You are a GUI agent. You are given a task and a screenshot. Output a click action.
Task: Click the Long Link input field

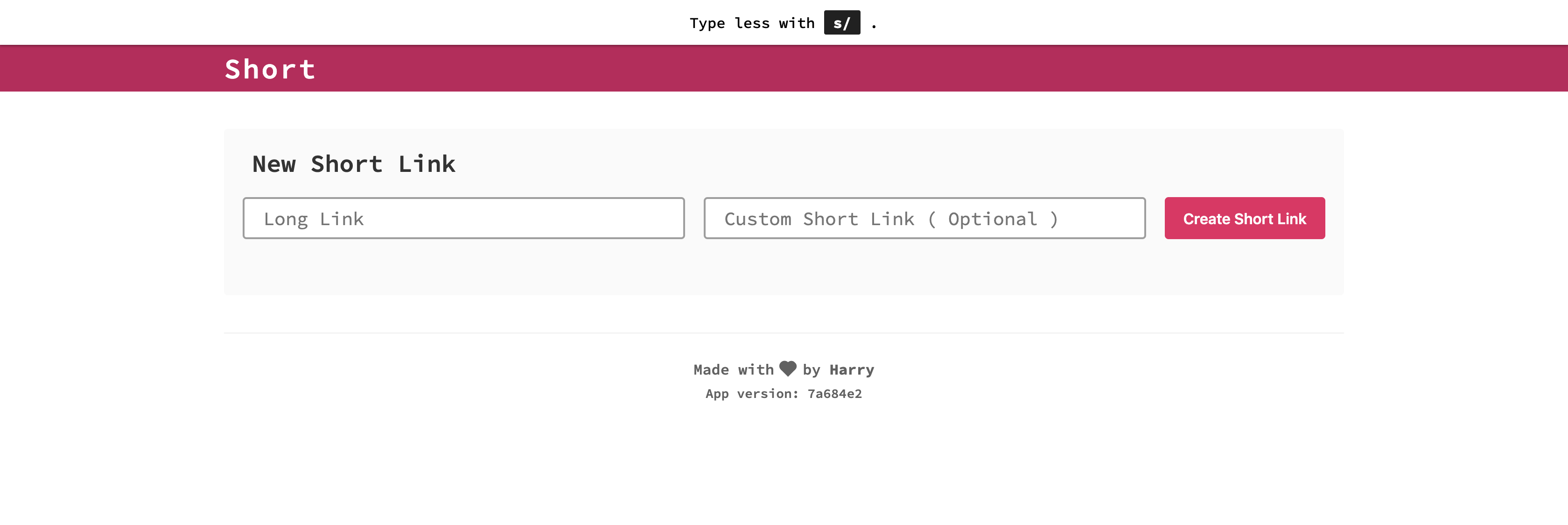pyautogui.click(x=463, y=218)
